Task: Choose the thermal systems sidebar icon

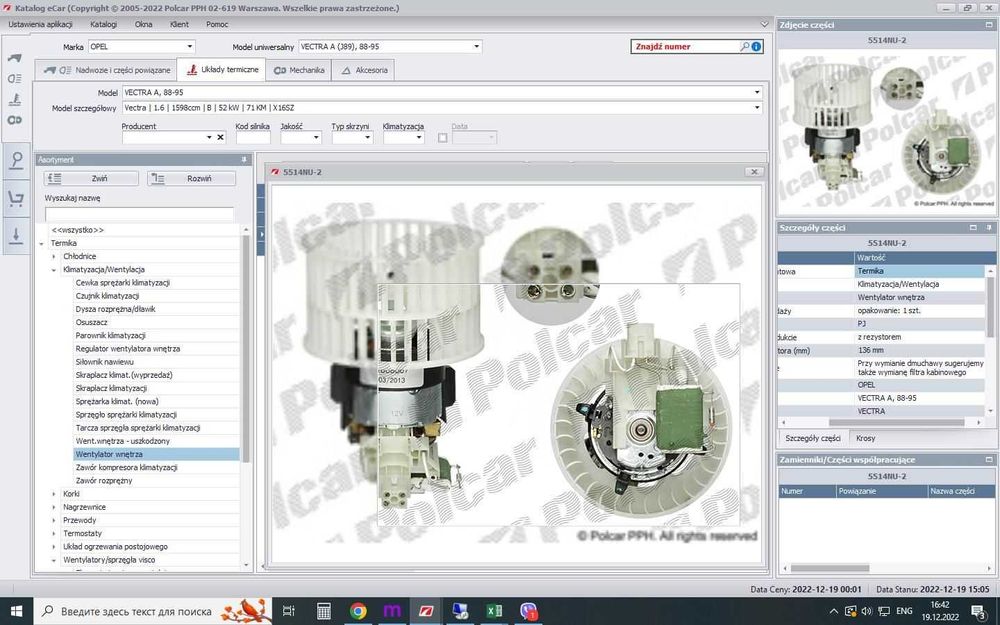Action: [15, 99]
